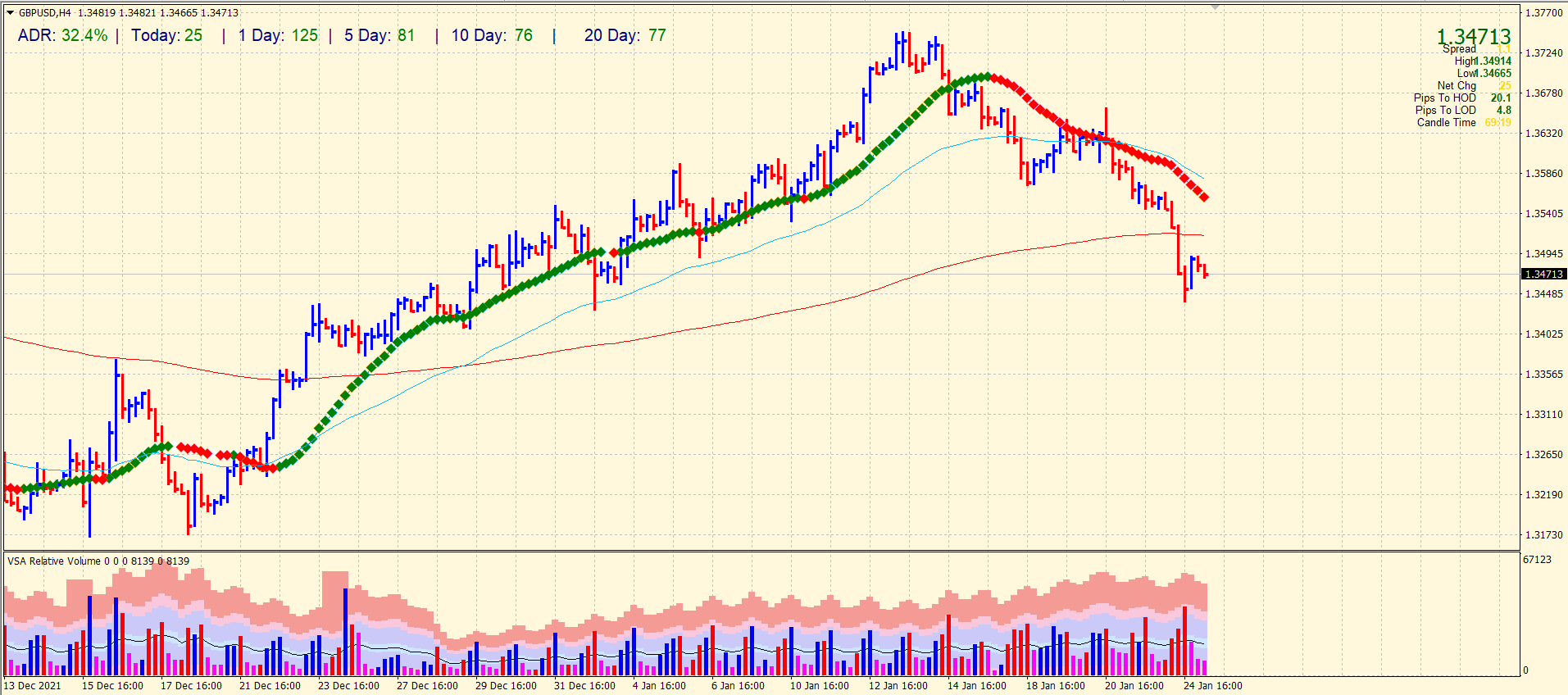Select the Net Chg row
Screen dimensions: 1568x695
1474,85
